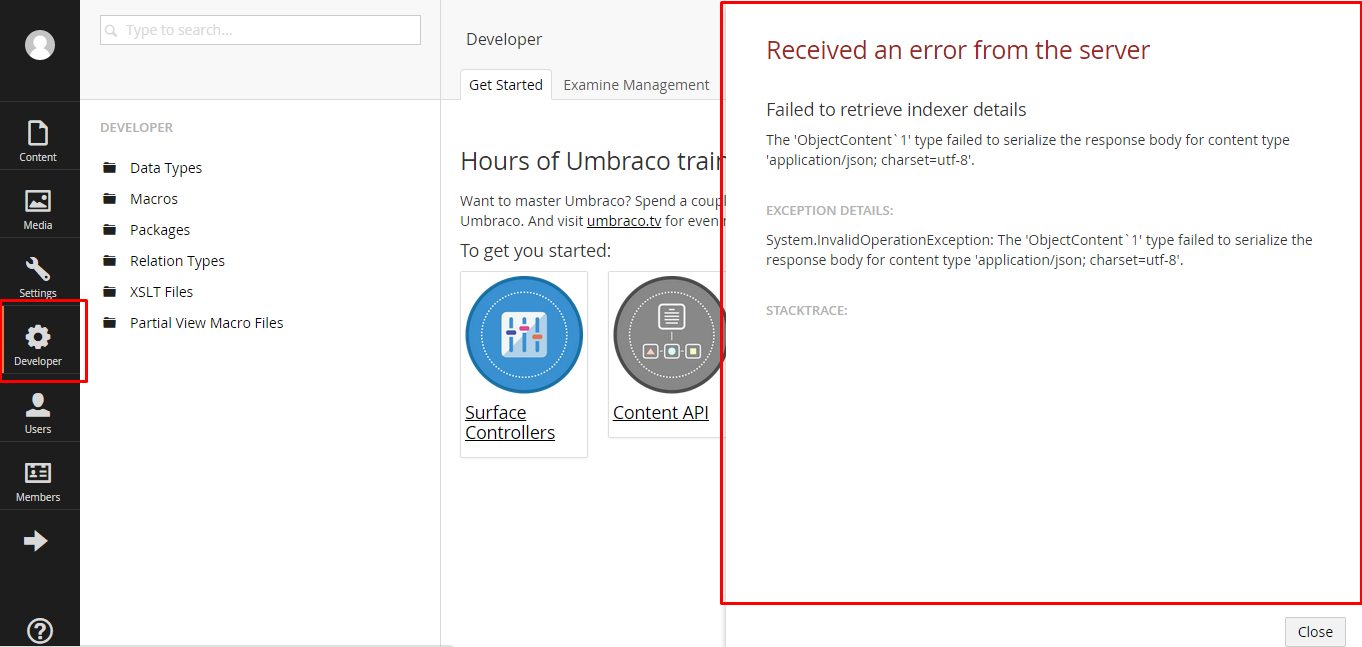Click the Developer page title

coord(504,39)
